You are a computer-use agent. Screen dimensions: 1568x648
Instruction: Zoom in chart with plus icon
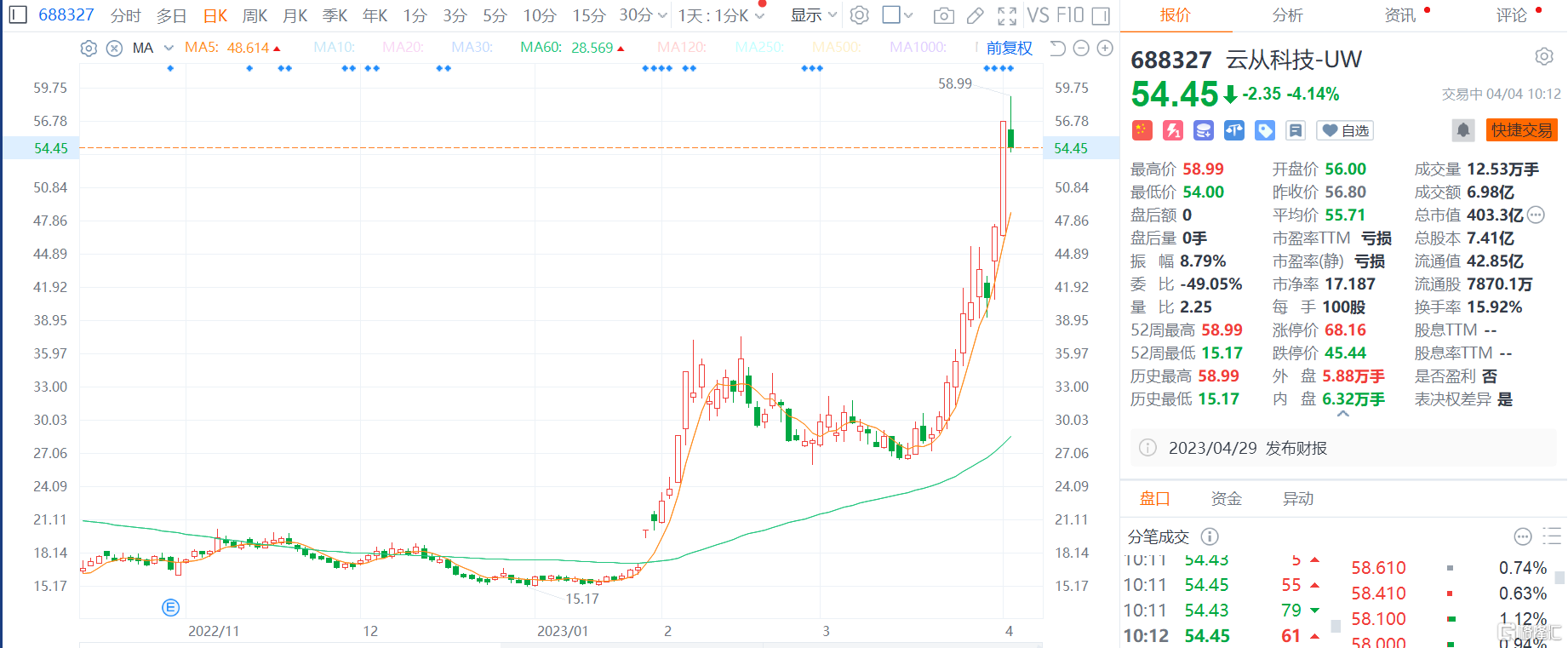point(1105,49)
